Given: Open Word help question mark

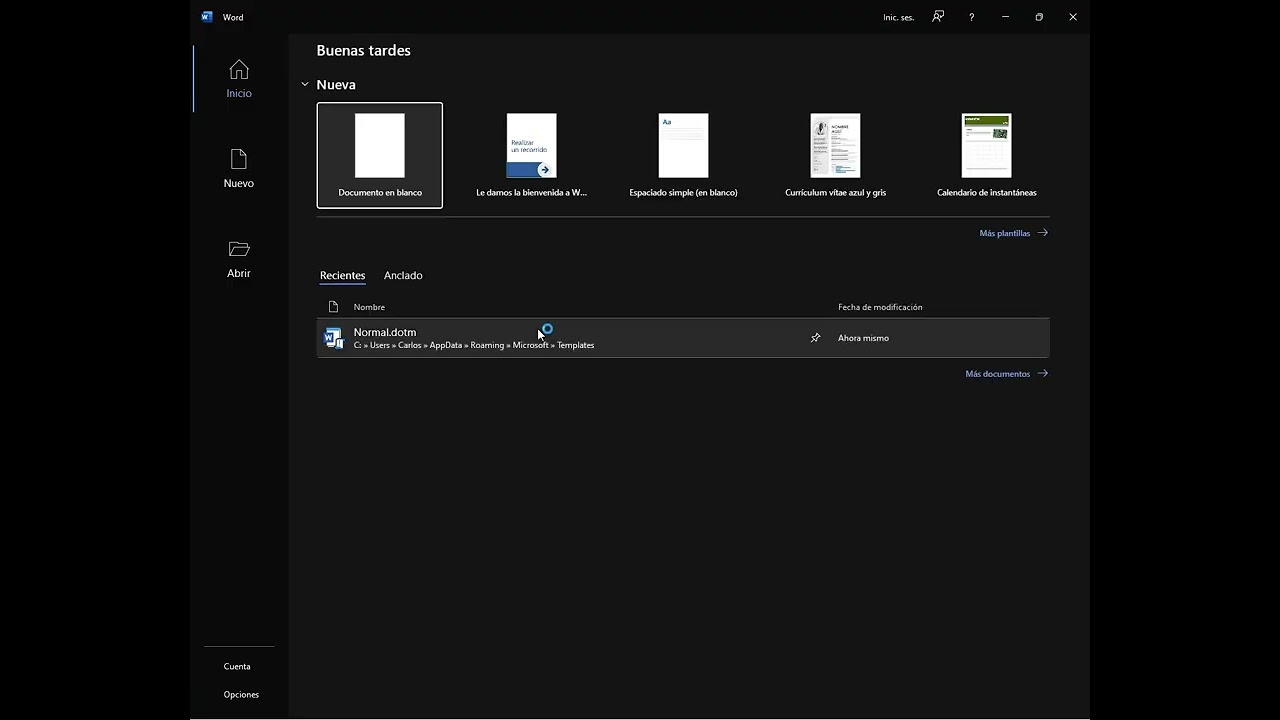Looking at the screenshot, I should coord(971,17).
